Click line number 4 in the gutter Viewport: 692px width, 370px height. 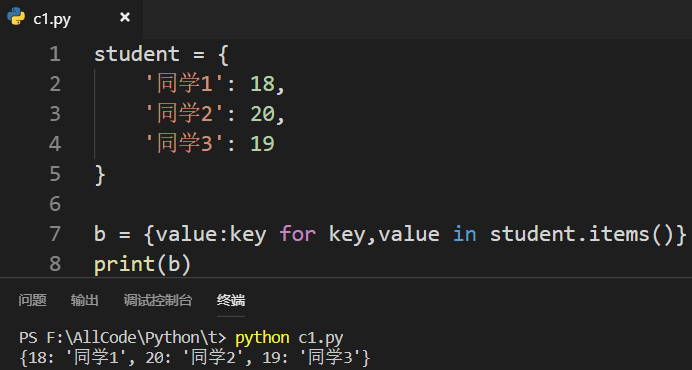tap(55, 144)
